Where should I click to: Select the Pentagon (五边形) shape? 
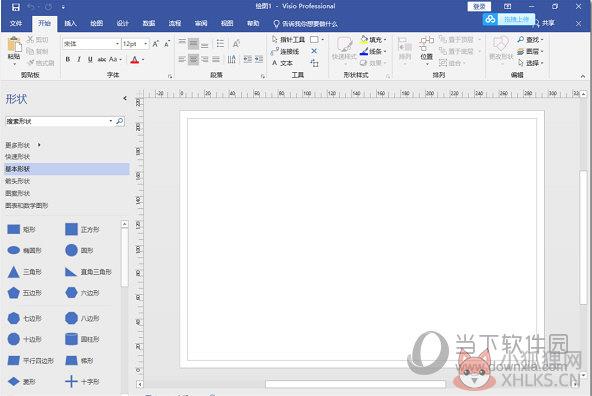tap(24, 293)
